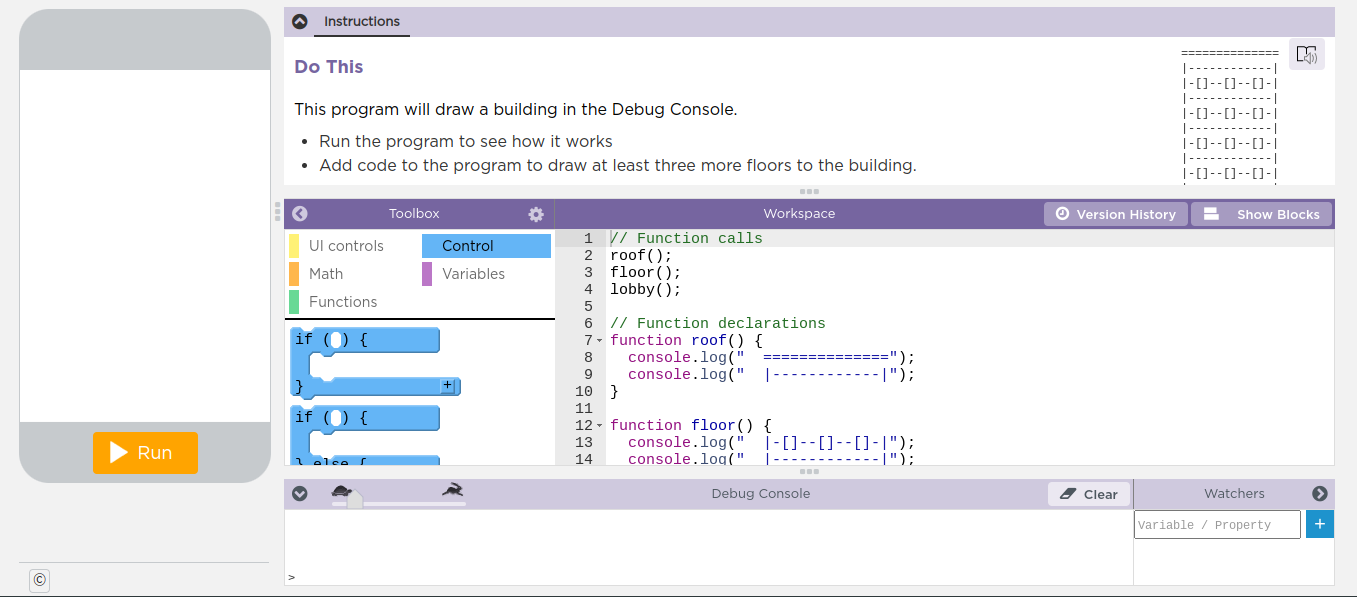Viewport: 1357px width, 597px height.
Task: Collapse the floor function on line 12
Action: click(x=597, y=425)
